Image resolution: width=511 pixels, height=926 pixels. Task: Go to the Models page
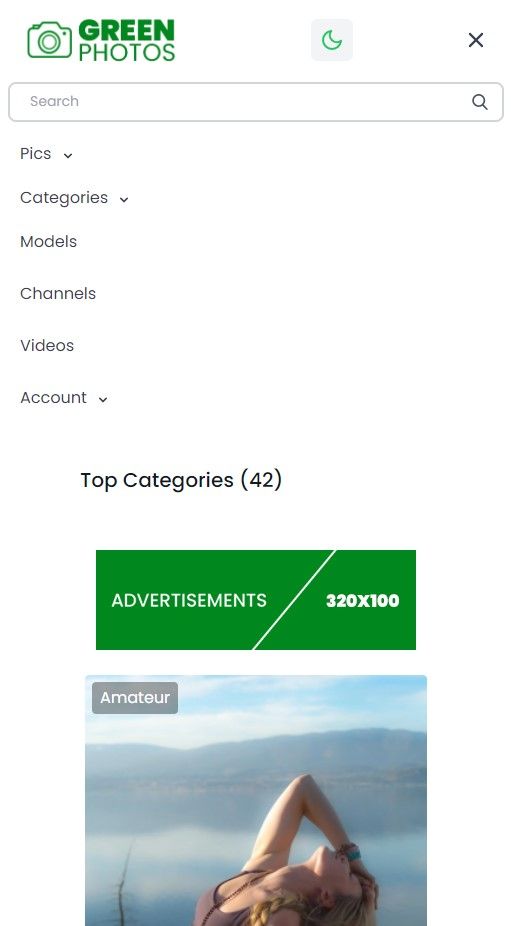pyautogui.click(x=48, y=242)
